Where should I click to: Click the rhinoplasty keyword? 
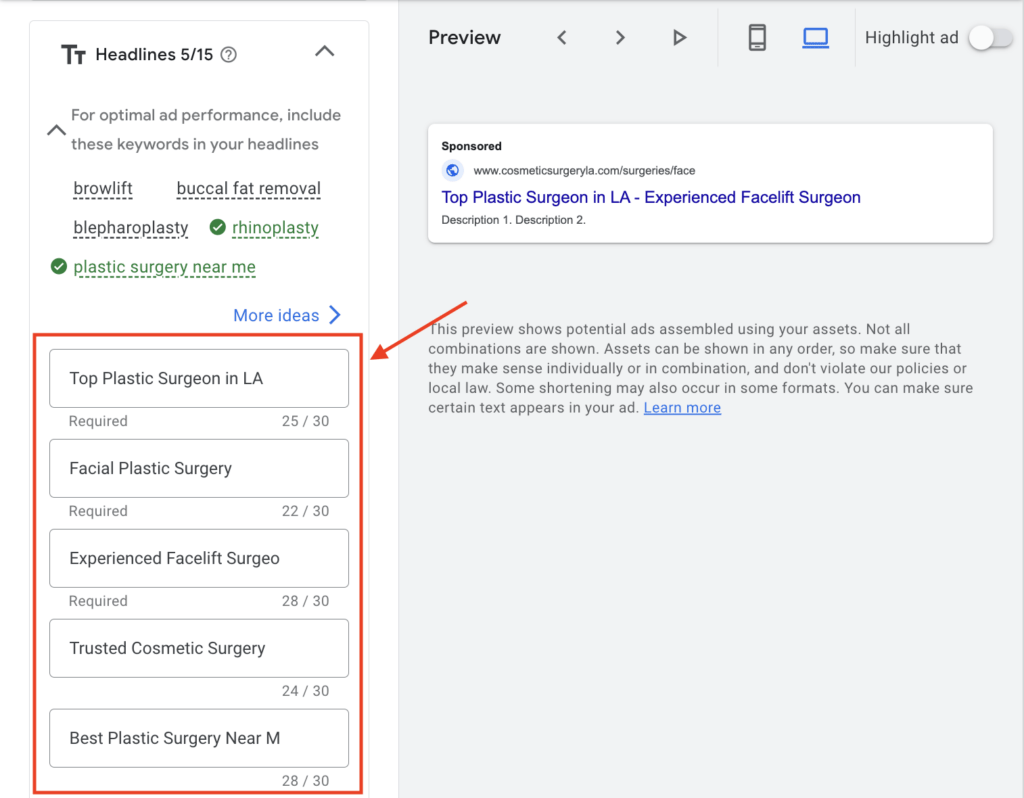point(275,228)
